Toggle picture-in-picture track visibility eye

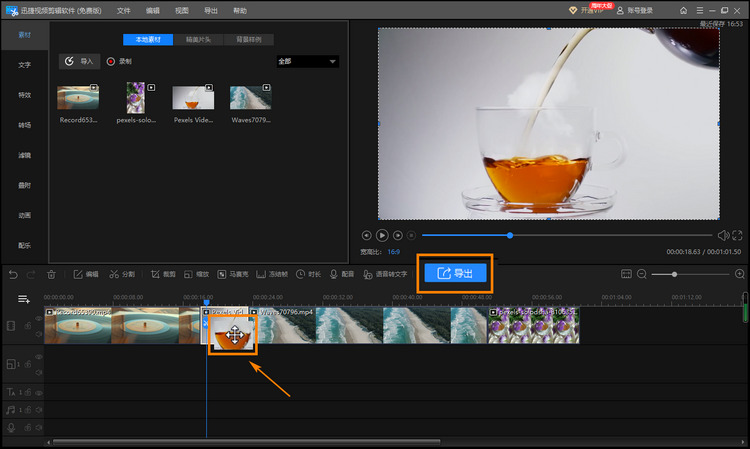tap(39, 357)
